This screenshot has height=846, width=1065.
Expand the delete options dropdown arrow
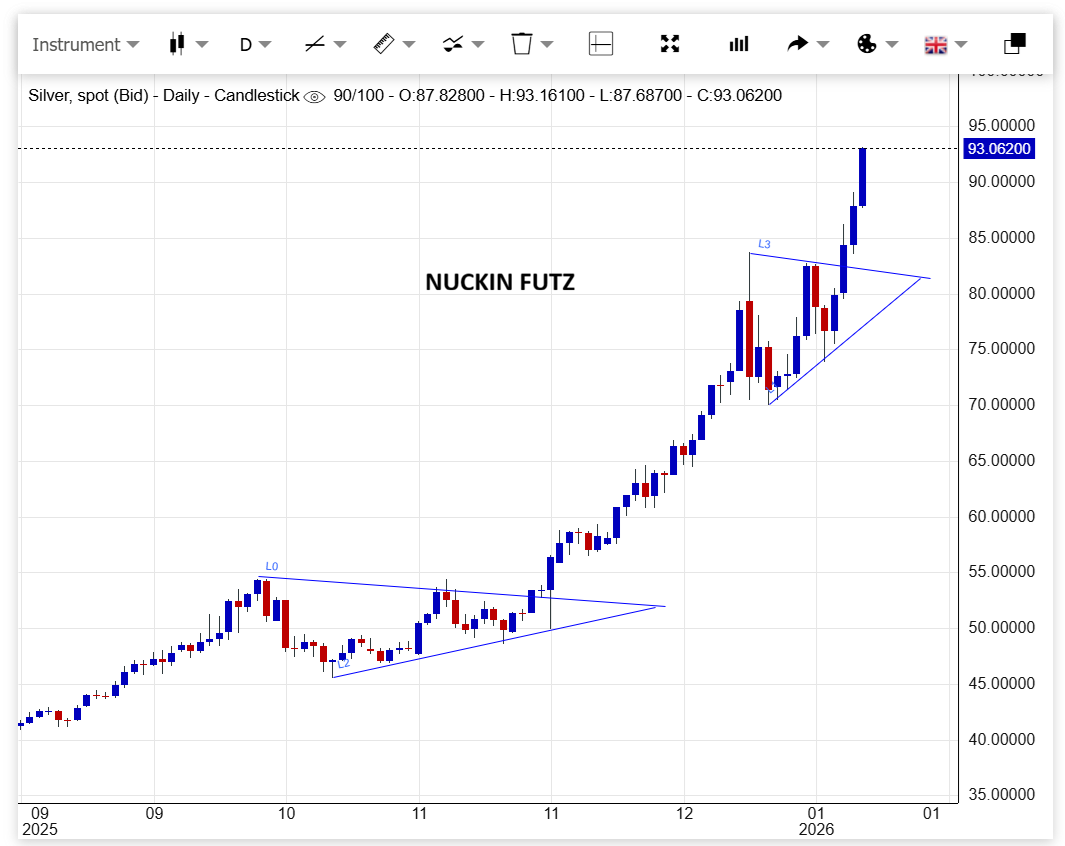pyautogui.click(x=548, y=44)
